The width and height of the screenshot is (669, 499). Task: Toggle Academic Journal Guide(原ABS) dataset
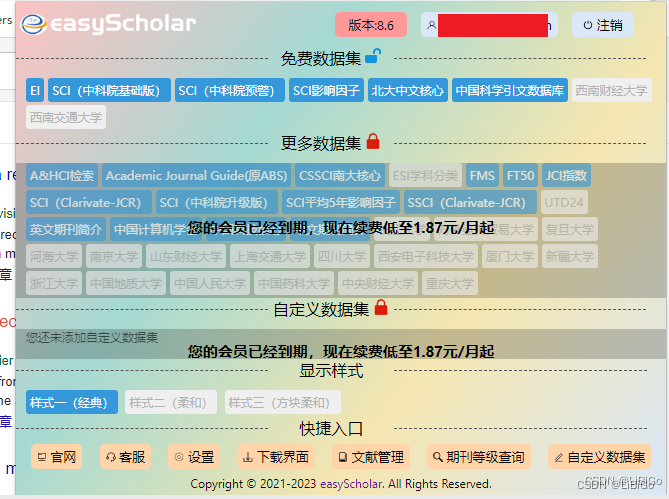click(196, 175)
